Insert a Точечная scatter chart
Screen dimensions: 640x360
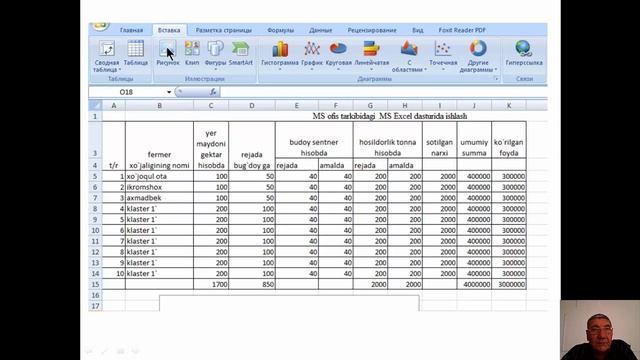(x=443, y=56)
